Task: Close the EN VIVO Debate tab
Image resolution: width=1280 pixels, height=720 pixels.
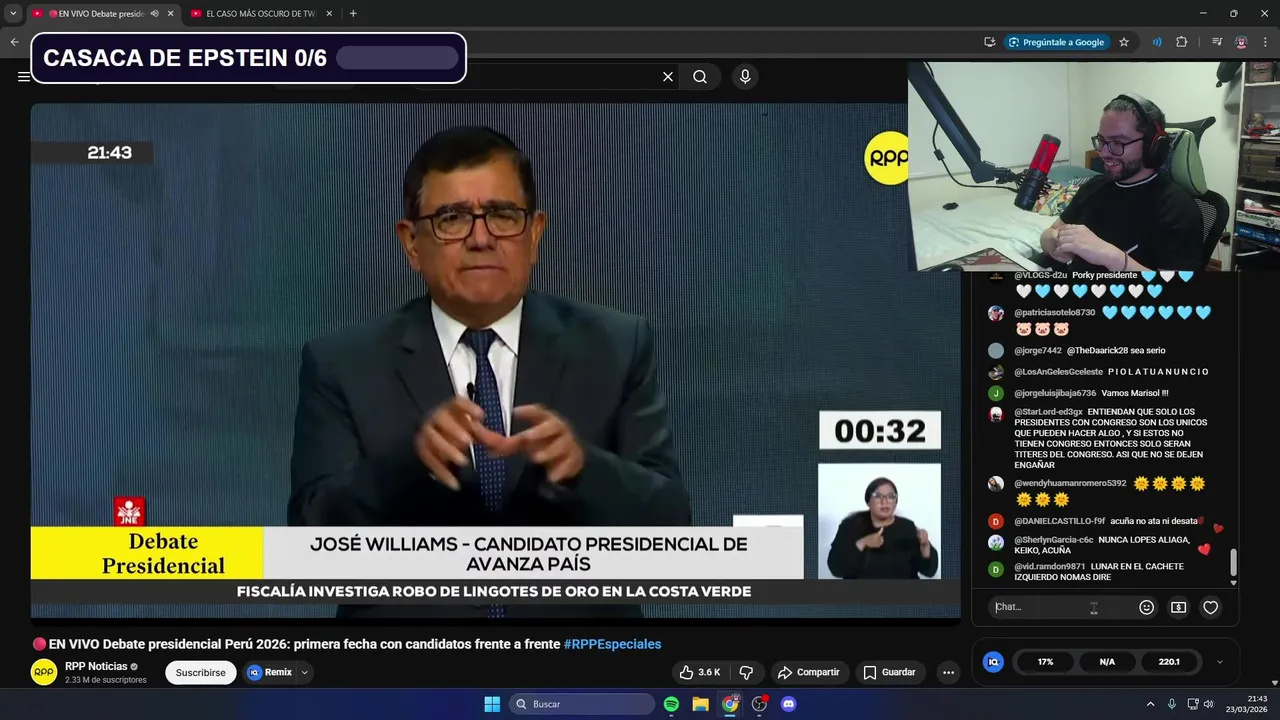Action: 170,13
